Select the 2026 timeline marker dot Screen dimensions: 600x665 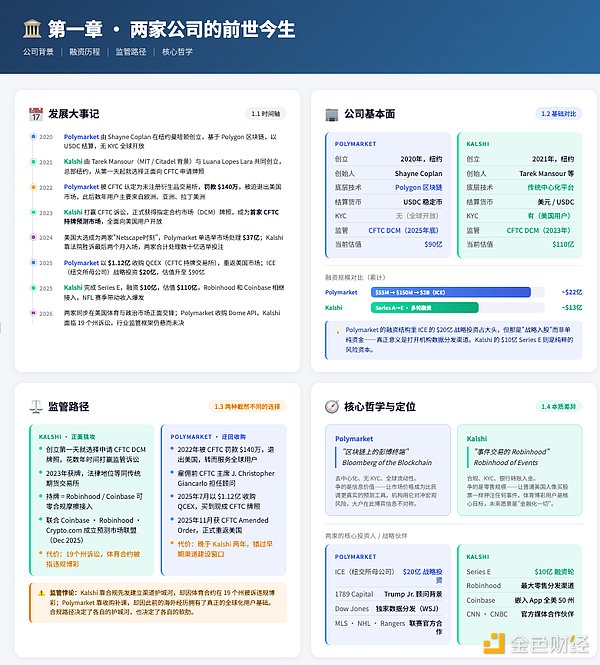pos(33,311)
